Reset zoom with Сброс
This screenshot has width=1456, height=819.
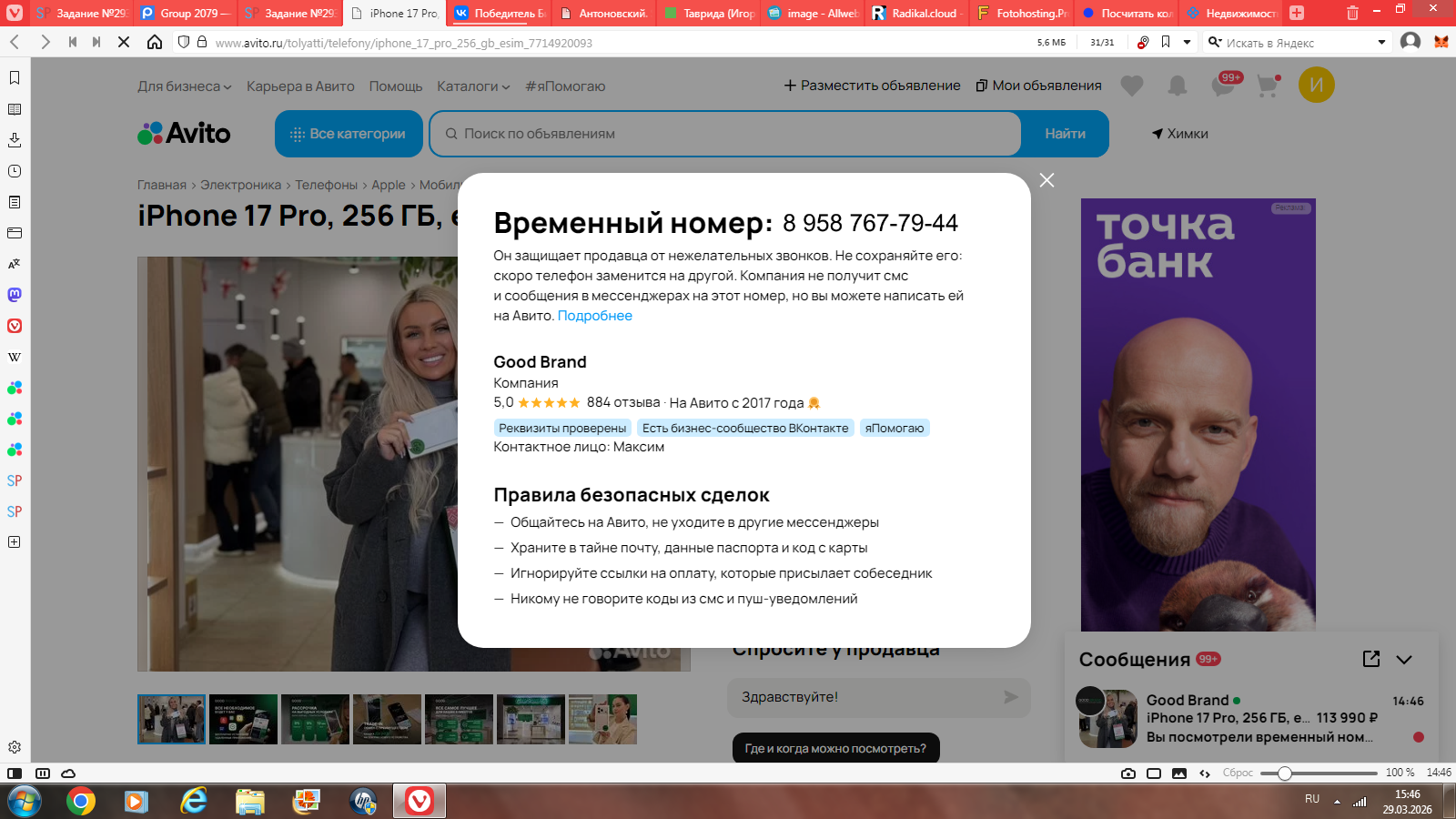(1238, 773)
